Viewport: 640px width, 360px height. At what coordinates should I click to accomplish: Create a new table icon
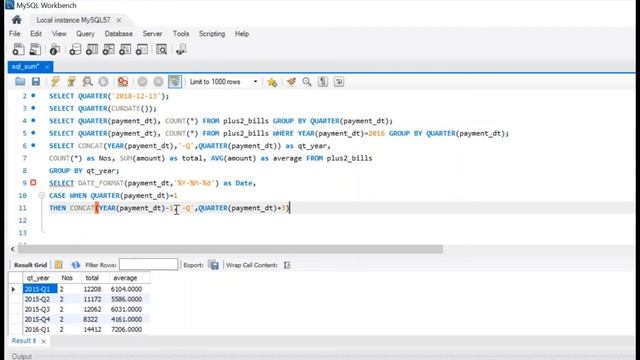click(92, 49)
